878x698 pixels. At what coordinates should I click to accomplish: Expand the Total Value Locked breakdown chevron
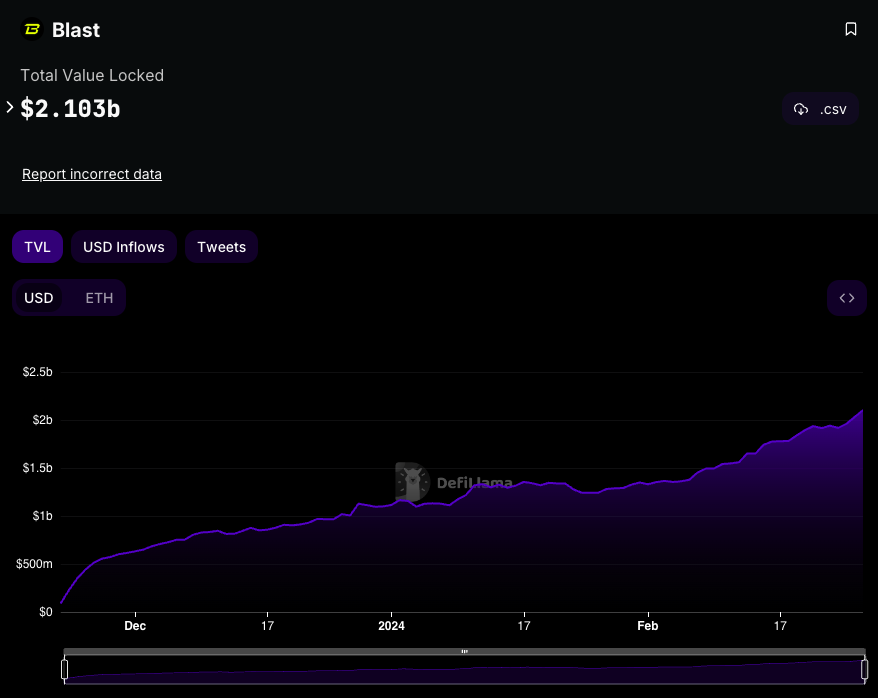[10, 107]
